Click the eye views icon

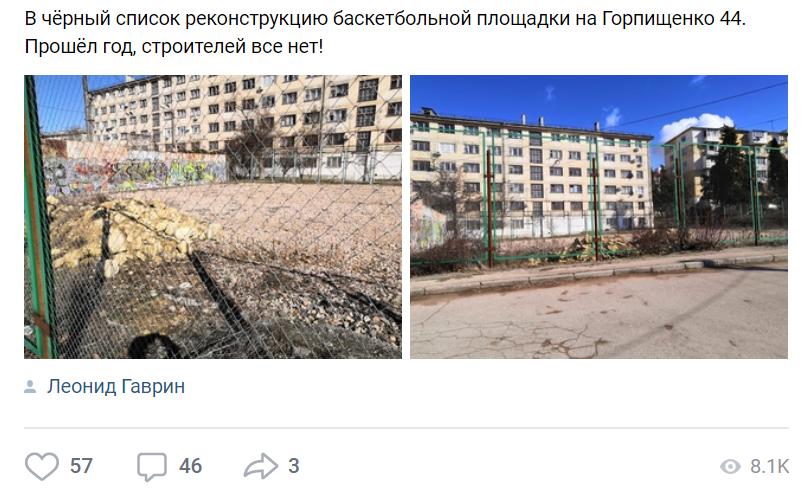click(730, 467)
